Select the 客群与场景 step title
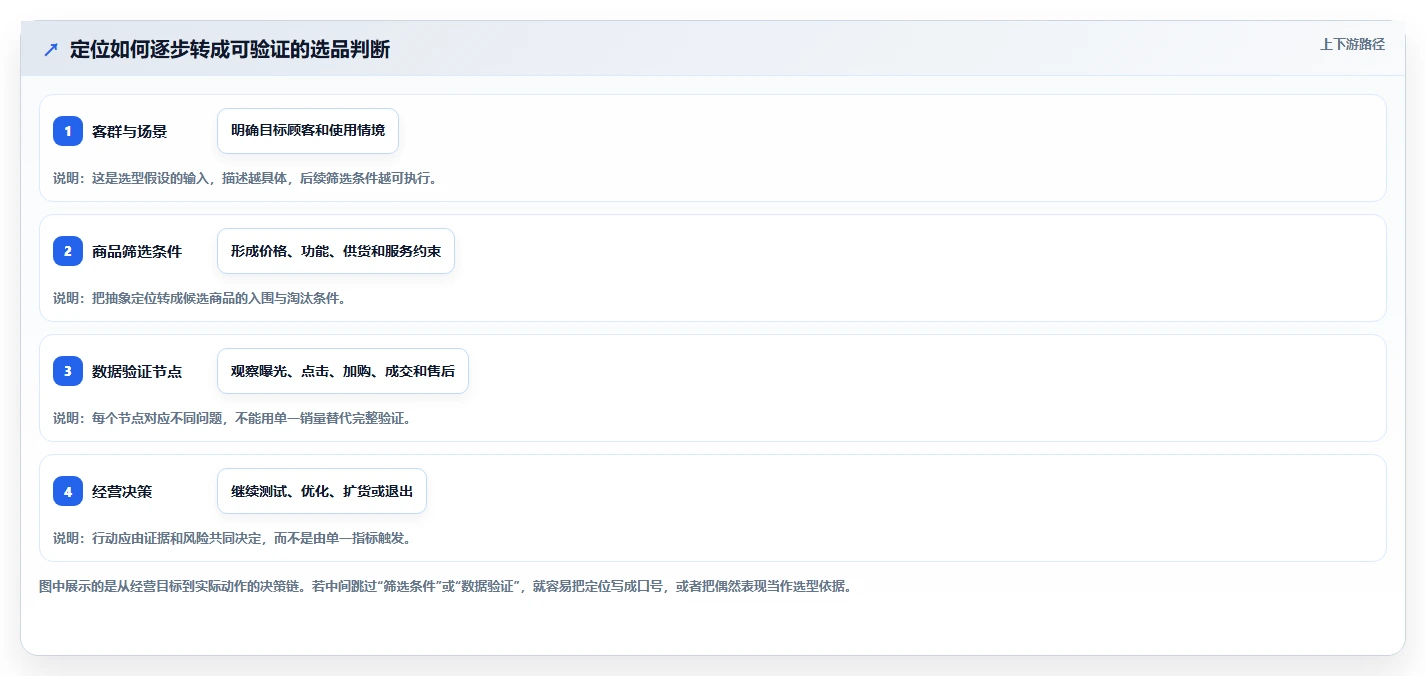Viewport: 1426px width, 676px height. (x=129, y=131)
